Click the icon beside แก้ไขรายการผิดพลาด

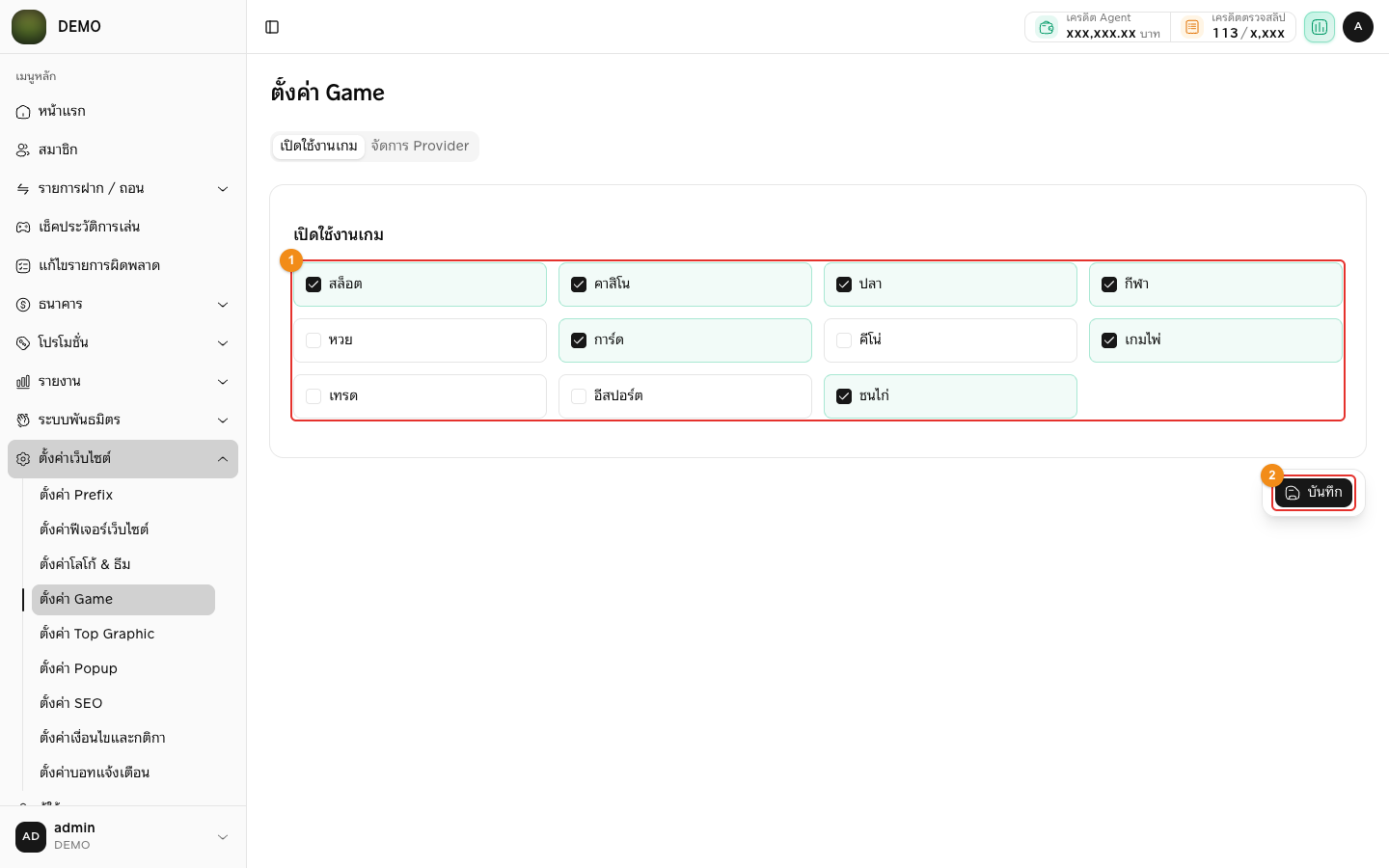pos(23,266)
